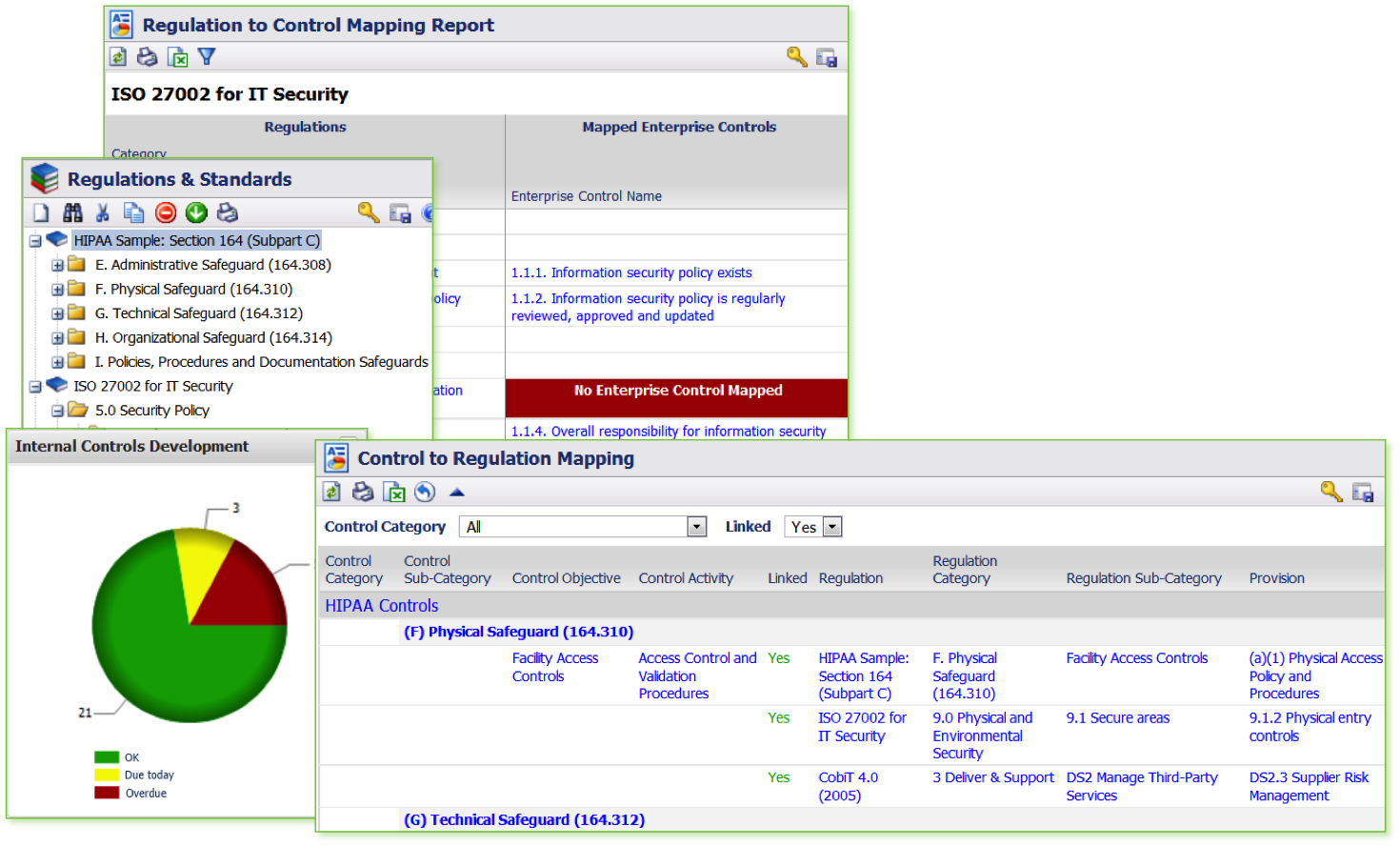The height and width of the screenshot is (846, 1400).
Task: Click the filter funnel icon in Regulation to Control Mapping Report
Action: 207,57
